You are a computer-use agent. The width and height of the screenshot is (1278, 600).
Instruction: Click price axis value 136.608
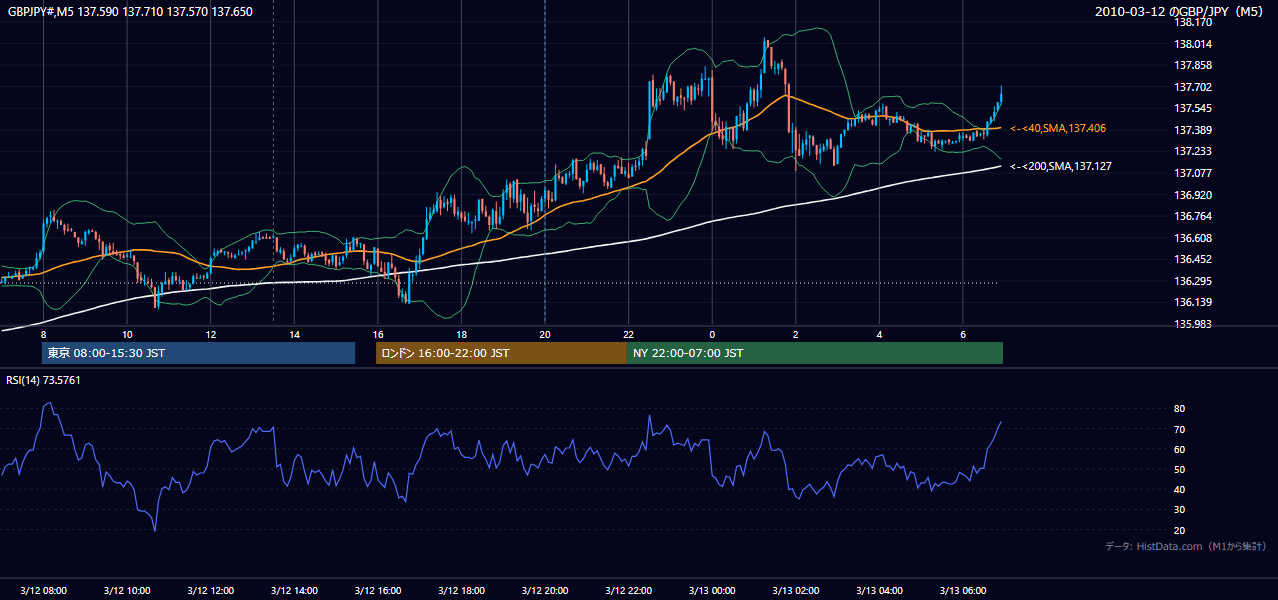click(1192, 238)
